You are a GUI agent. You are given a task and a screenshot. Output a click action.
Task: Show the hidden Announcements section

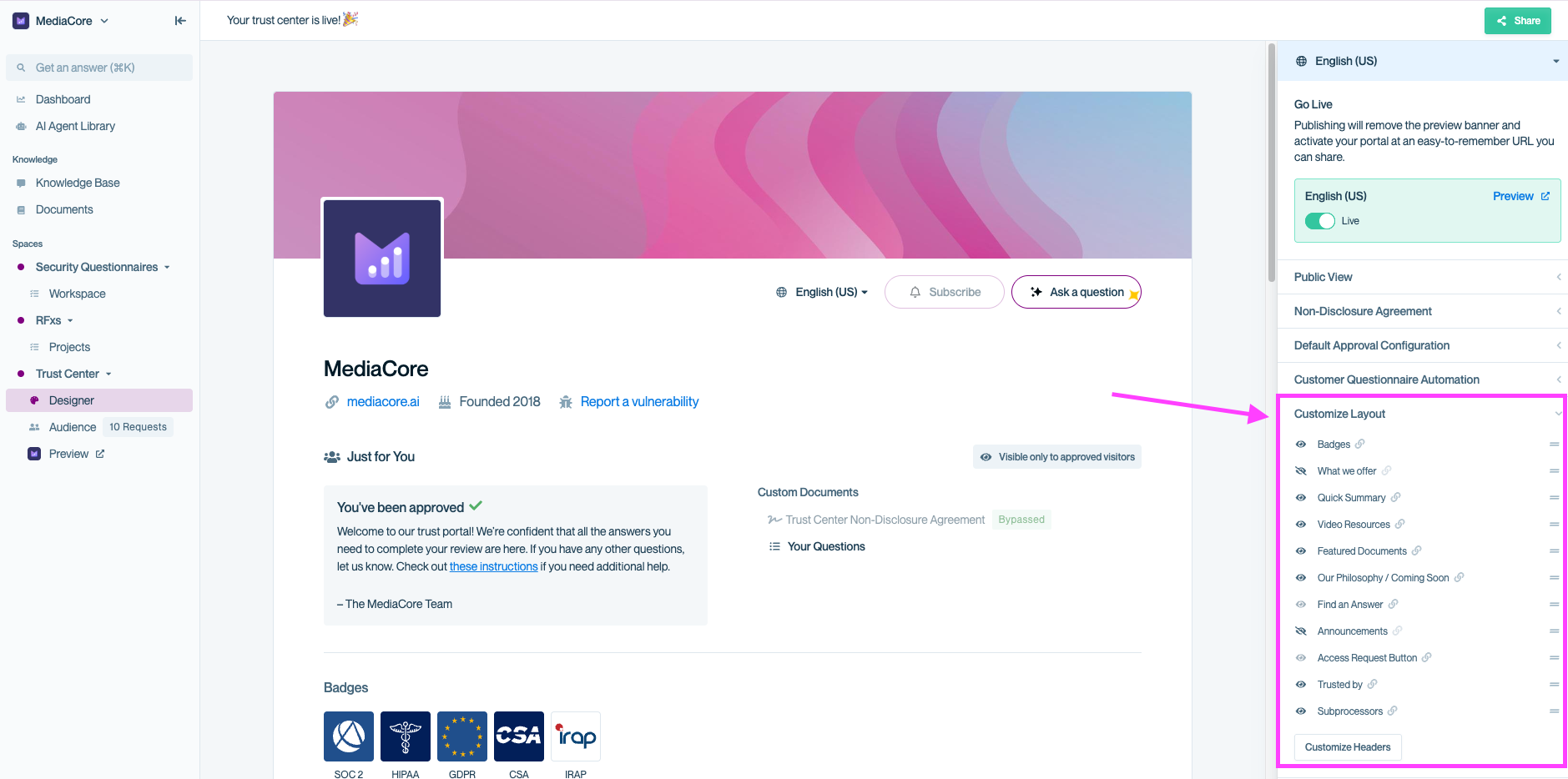pos(1300,631)
